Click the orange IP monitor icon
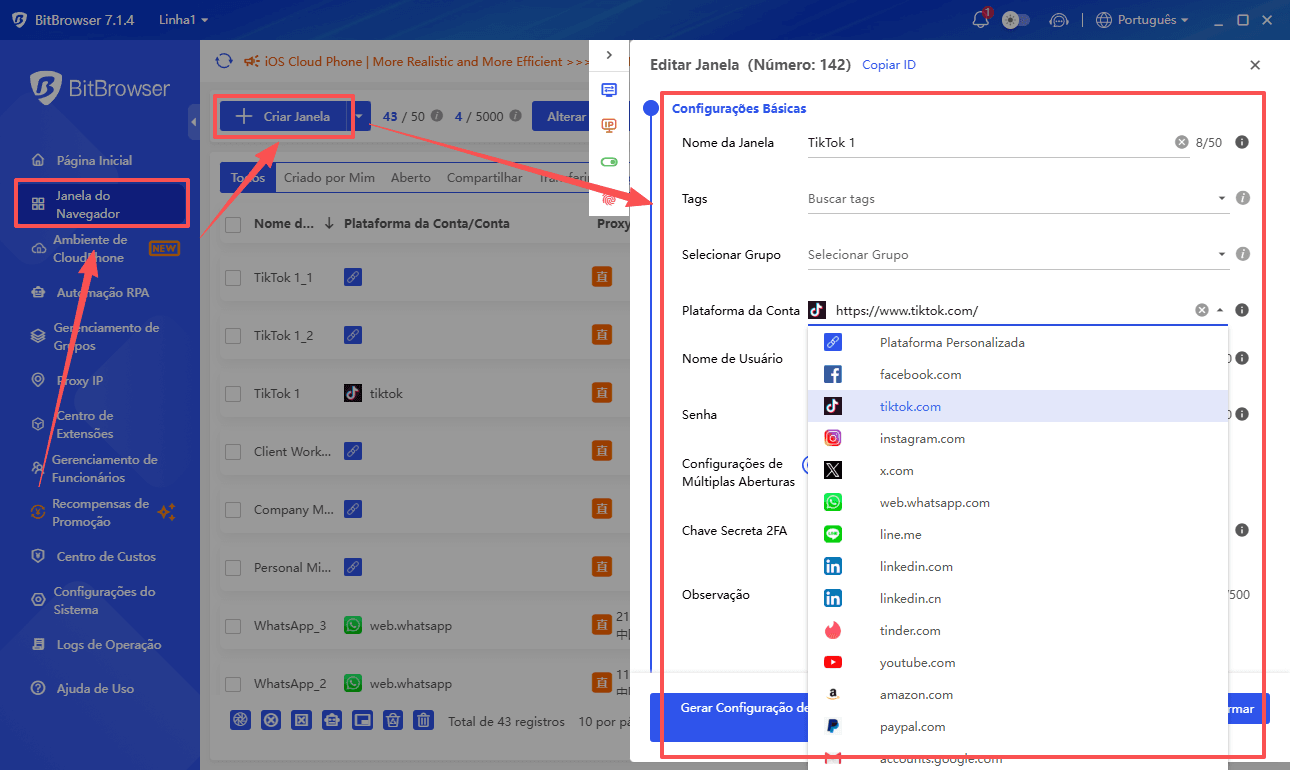 [x=609, y=125]
